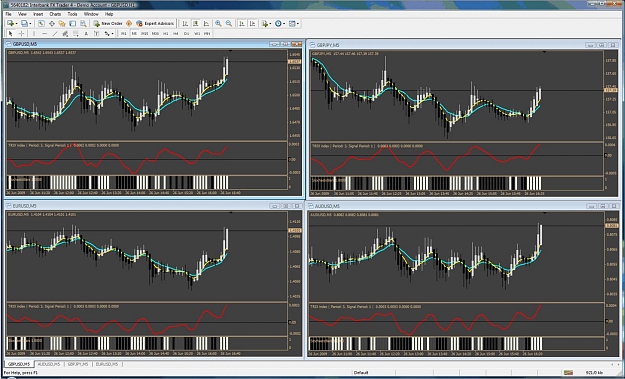
Task: Click the Profiles toolbar icon
Action: click(x=24, y=24)
